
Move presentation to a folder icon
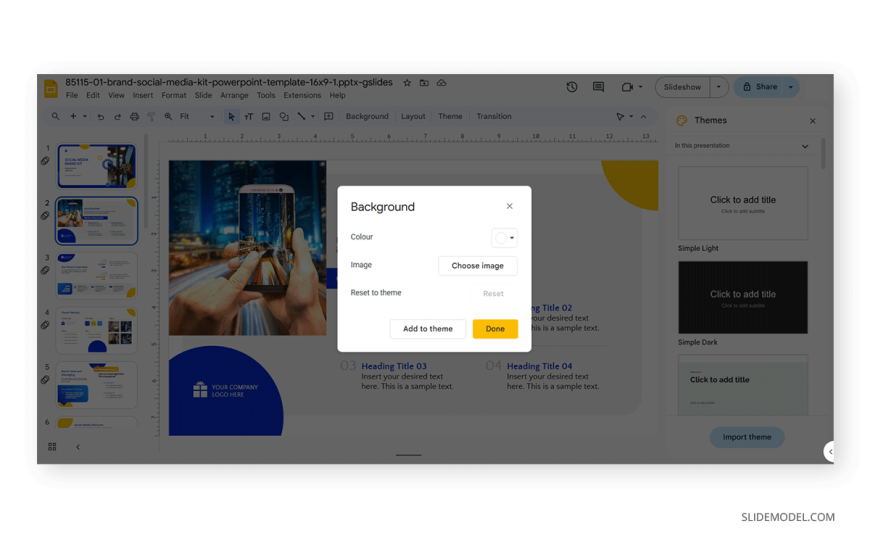click(424, 83)
